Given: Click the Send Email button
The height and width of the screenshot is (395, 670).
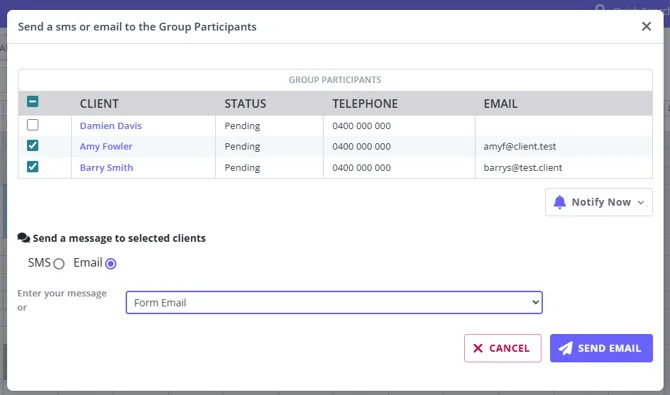Looking at the screenshot, I should [x=601, y=348].
